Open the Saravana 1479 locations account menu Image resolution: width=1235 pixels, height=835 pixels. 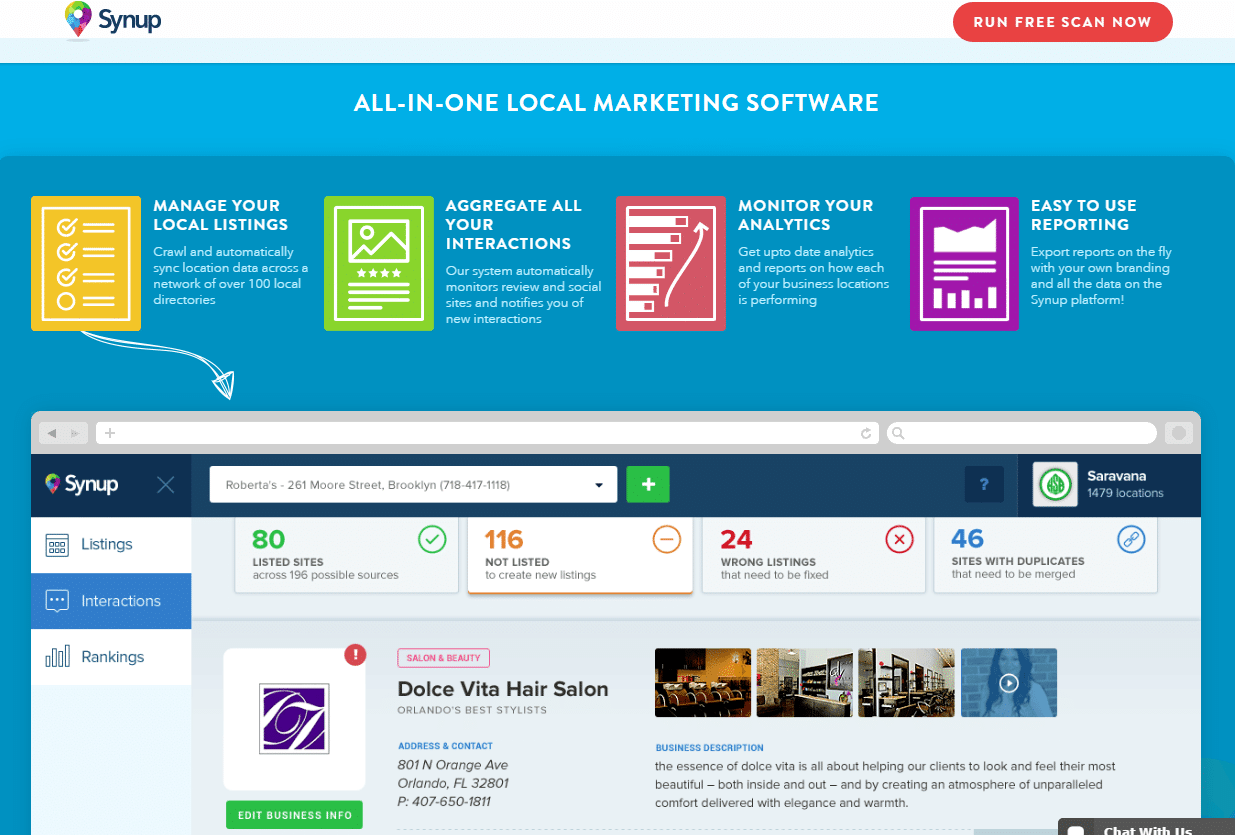pos(1109,485)
